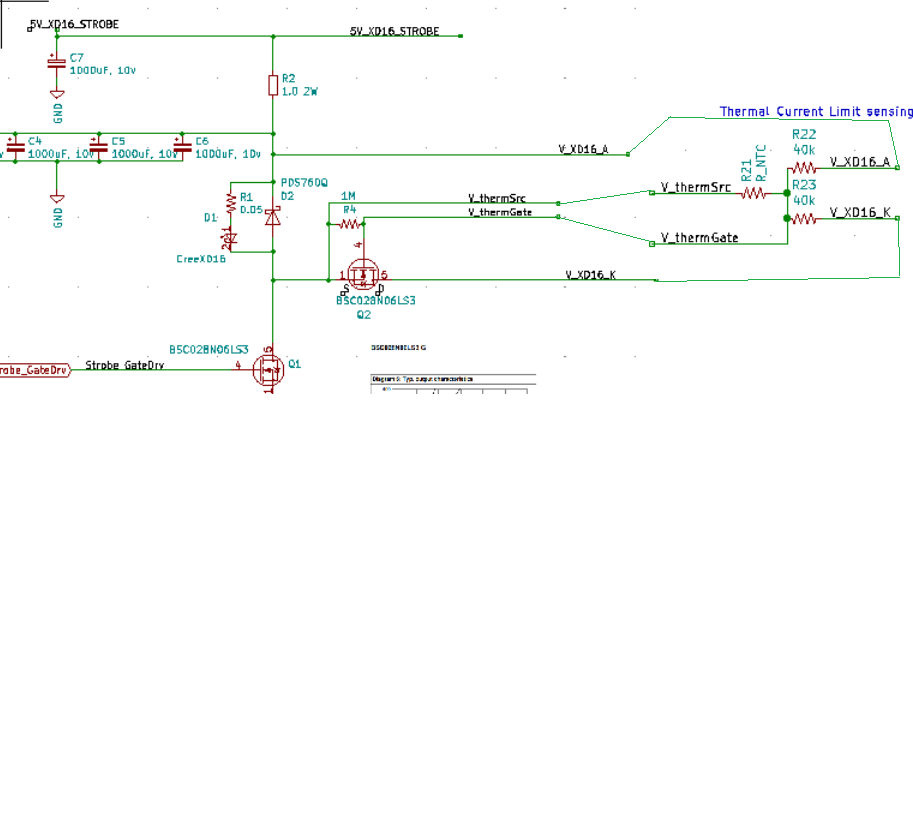Click the '1.0 2W' resistor value
The width and height of the screenshot is (913, 822).
click(x=300, y=91)
